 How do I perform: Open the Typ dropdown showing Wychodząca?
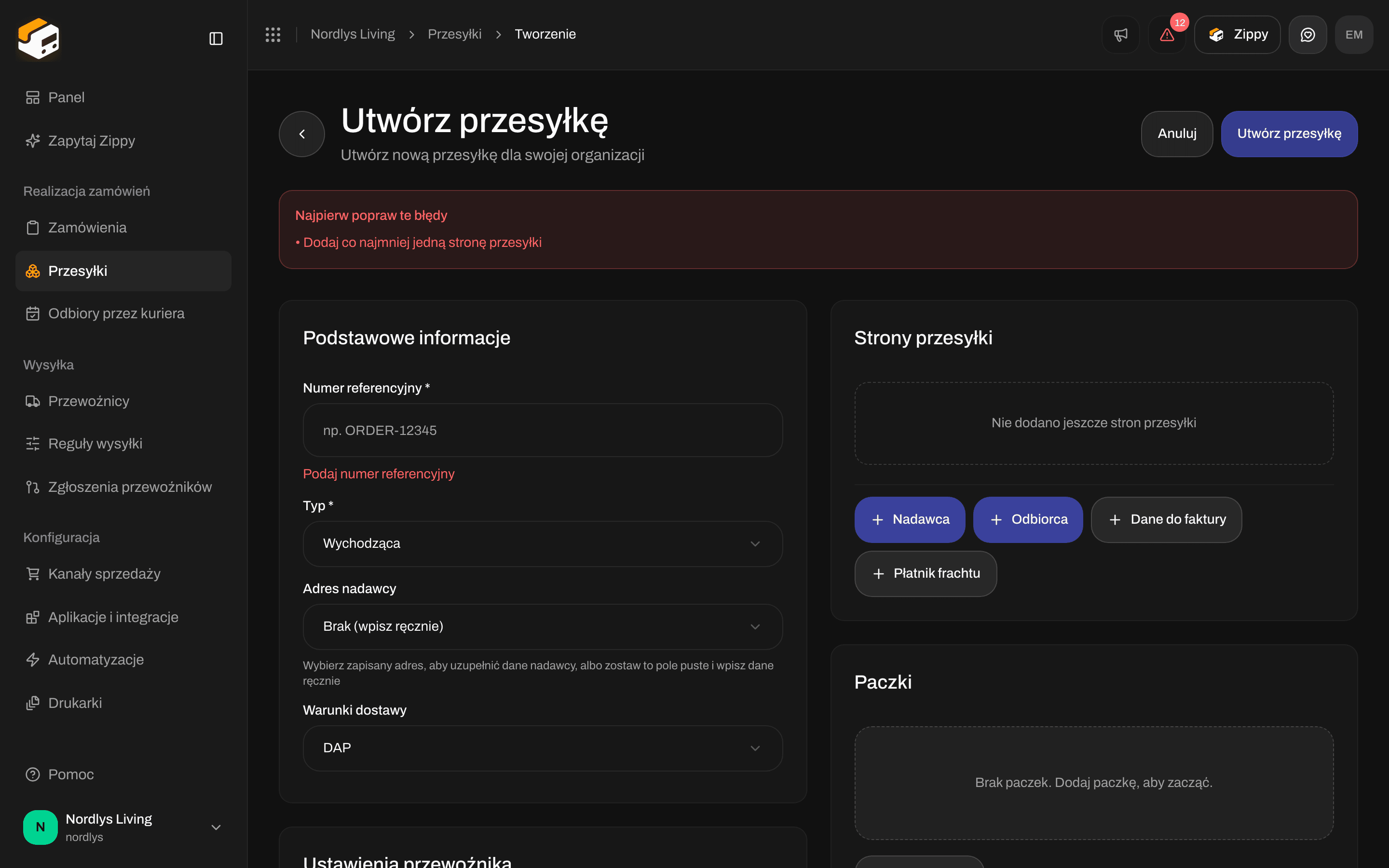543,543
